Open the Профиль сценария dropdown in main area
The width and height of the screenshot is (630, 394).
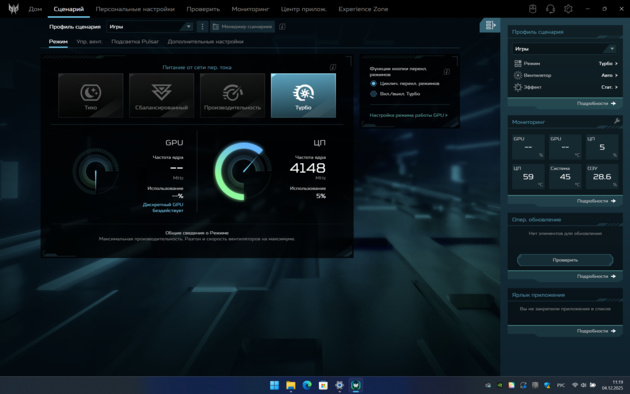(x=150, y=27)
